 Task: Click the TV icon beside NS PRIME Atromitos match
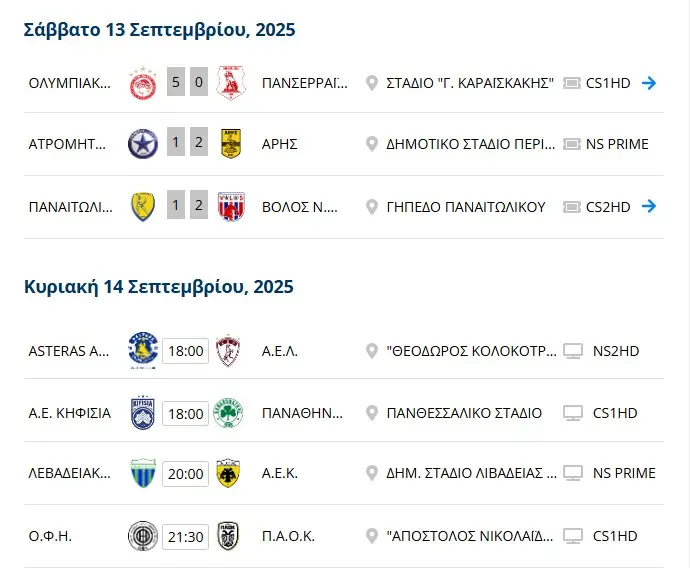(573, 144)
